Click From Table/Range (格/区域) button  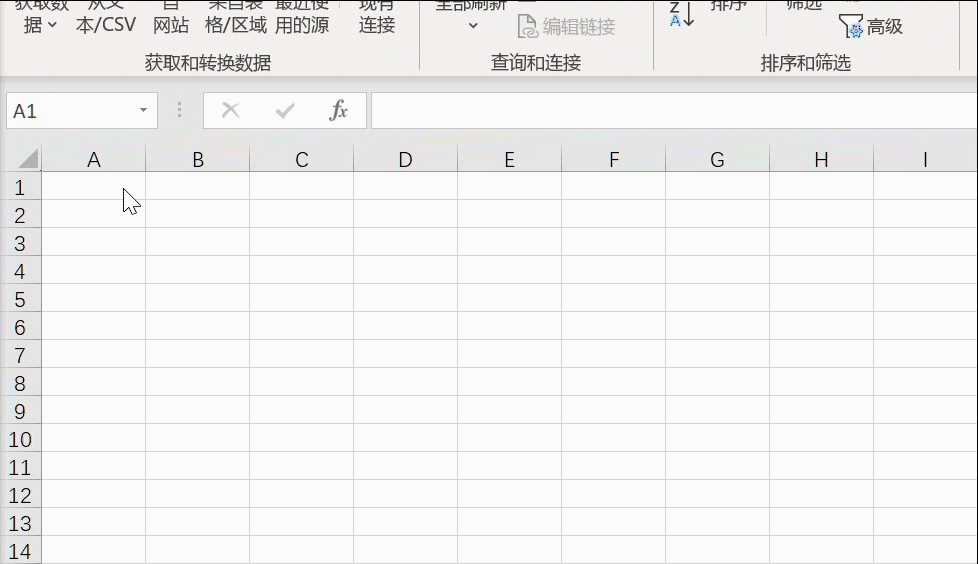click(236, 17)
